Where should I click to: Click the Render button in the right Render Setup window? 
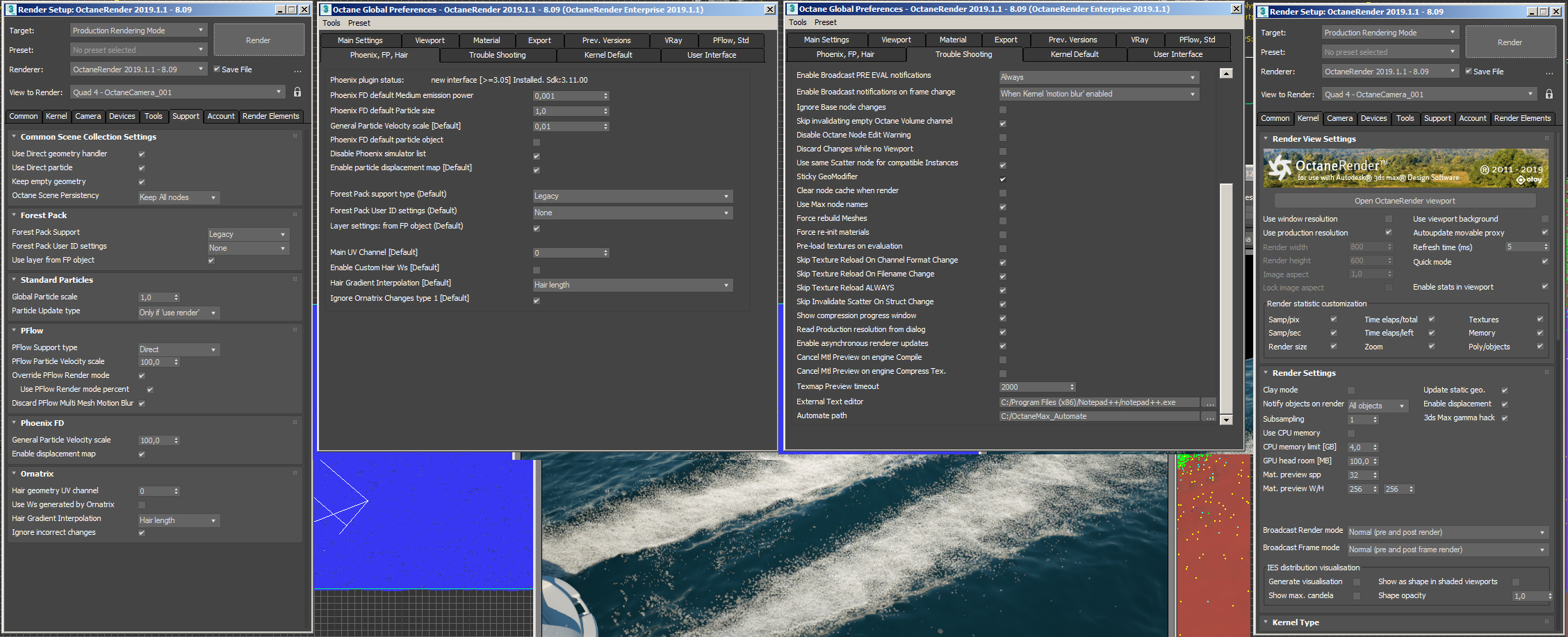pyautogui.click(x=1510, y=42)
